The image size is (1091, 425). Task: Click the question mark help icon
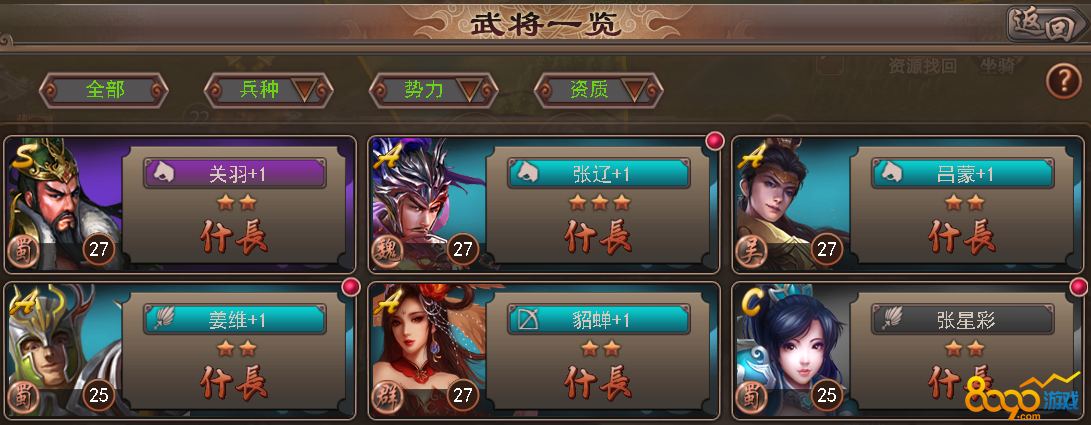click(1063, 81)
